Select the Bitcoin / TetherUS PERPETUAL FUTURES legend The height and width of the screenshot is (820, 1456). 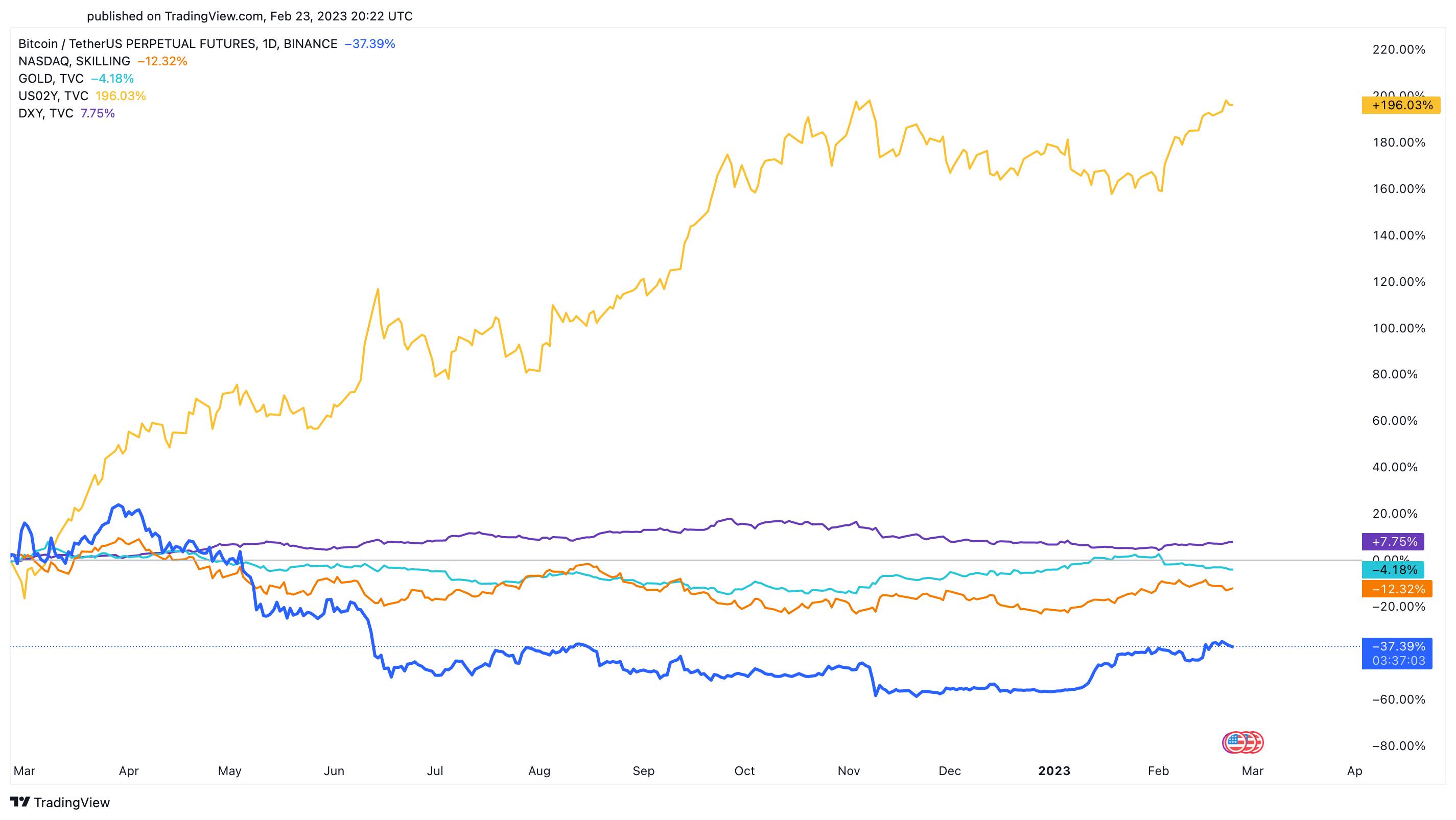[x=177, y=43]
